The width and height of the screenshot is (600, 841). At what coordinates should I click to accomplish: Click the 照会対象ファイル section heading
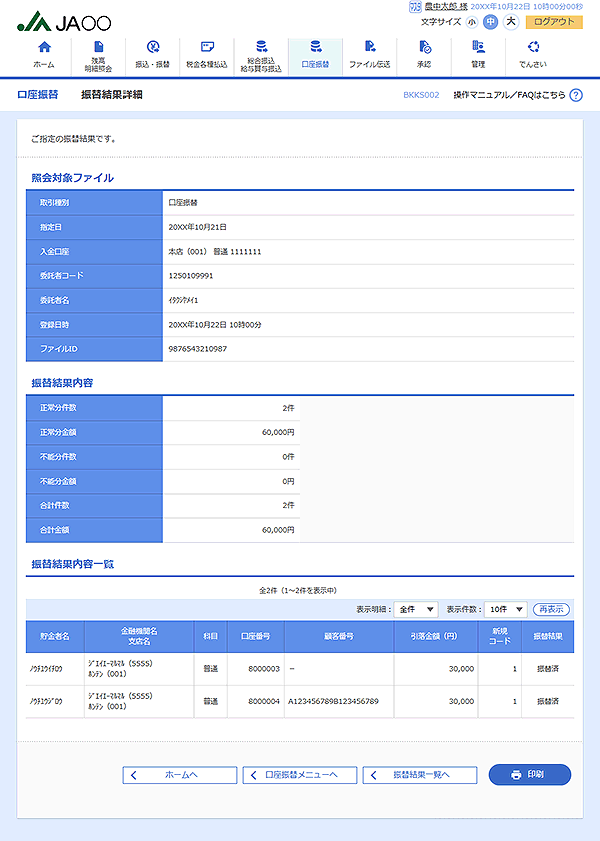72,178
